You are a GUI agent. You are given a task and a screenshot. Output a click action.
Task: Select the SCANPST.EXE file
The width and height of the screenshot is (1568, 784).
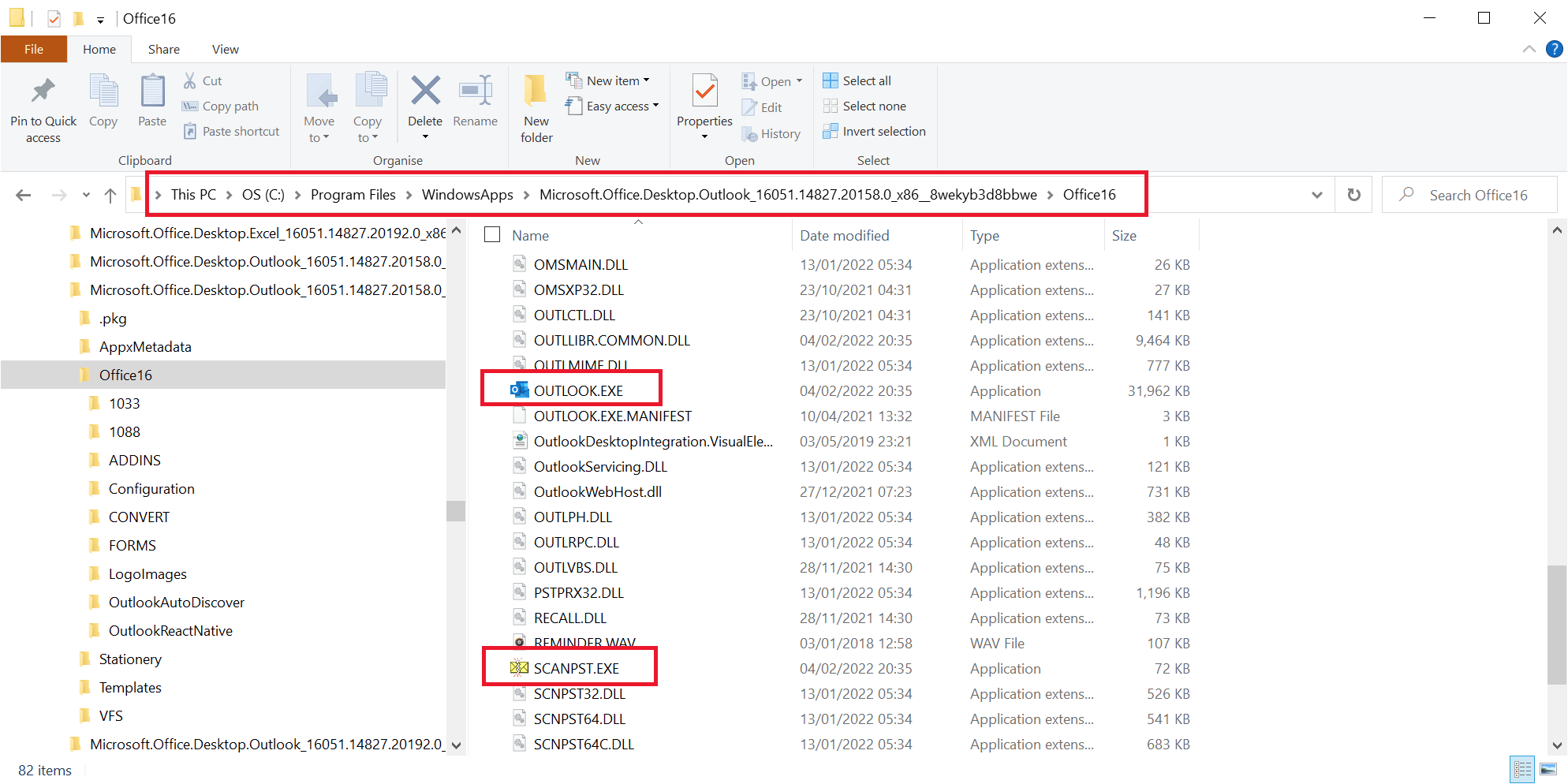(576, 669)
